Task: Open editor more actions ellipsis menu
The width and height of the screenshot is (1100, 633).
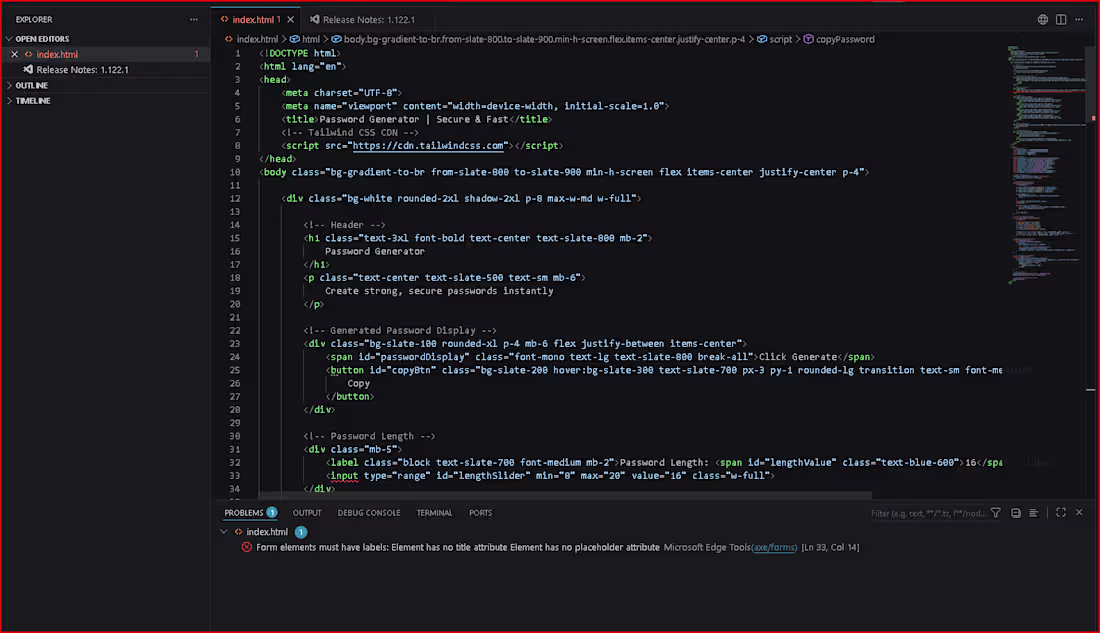Action: pyautogui.click(x=1079, y=20)
